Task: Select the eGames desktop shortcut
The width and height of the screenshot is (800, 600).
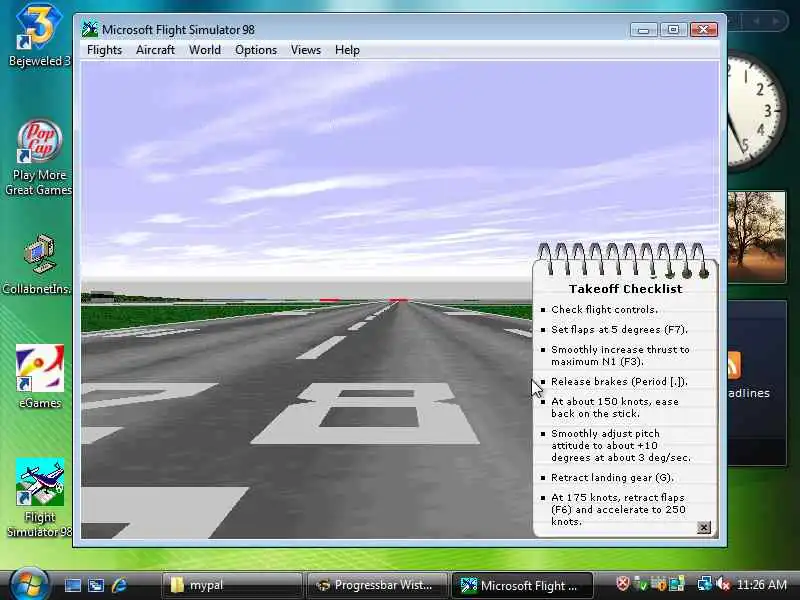Action: (x=40, y=377)
